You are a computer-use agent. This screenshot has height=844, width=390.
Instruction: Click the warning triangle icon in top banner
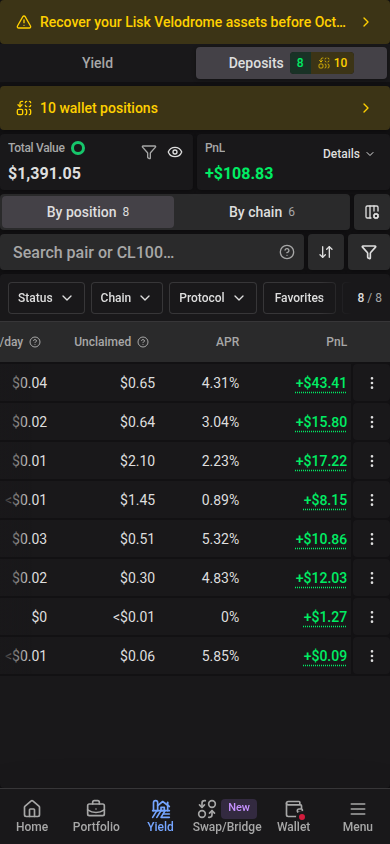(24, 22)
